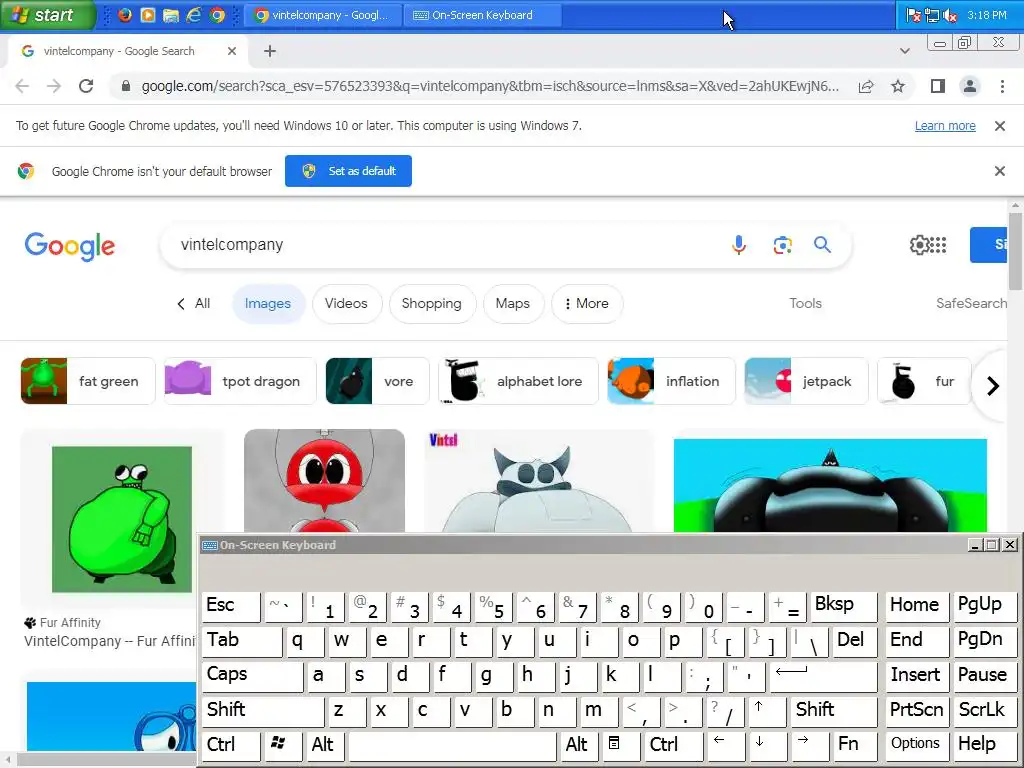
Task: Open the Google apps grid icon
Action: coord(938,245)
